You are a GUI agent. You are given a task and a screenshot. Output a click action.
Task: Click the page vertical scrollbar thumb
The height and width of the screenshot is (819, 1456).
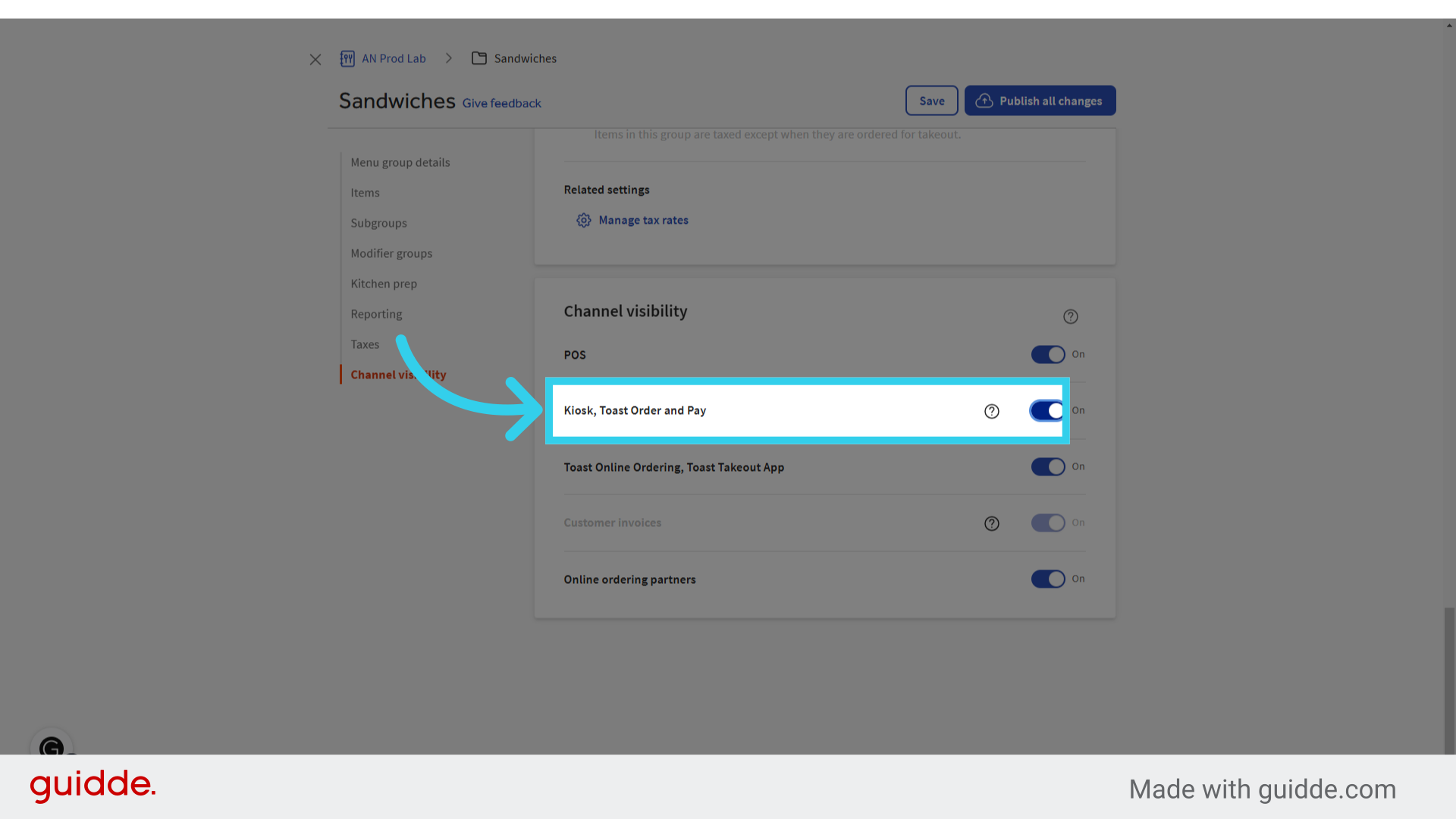tap(1450, 680)
